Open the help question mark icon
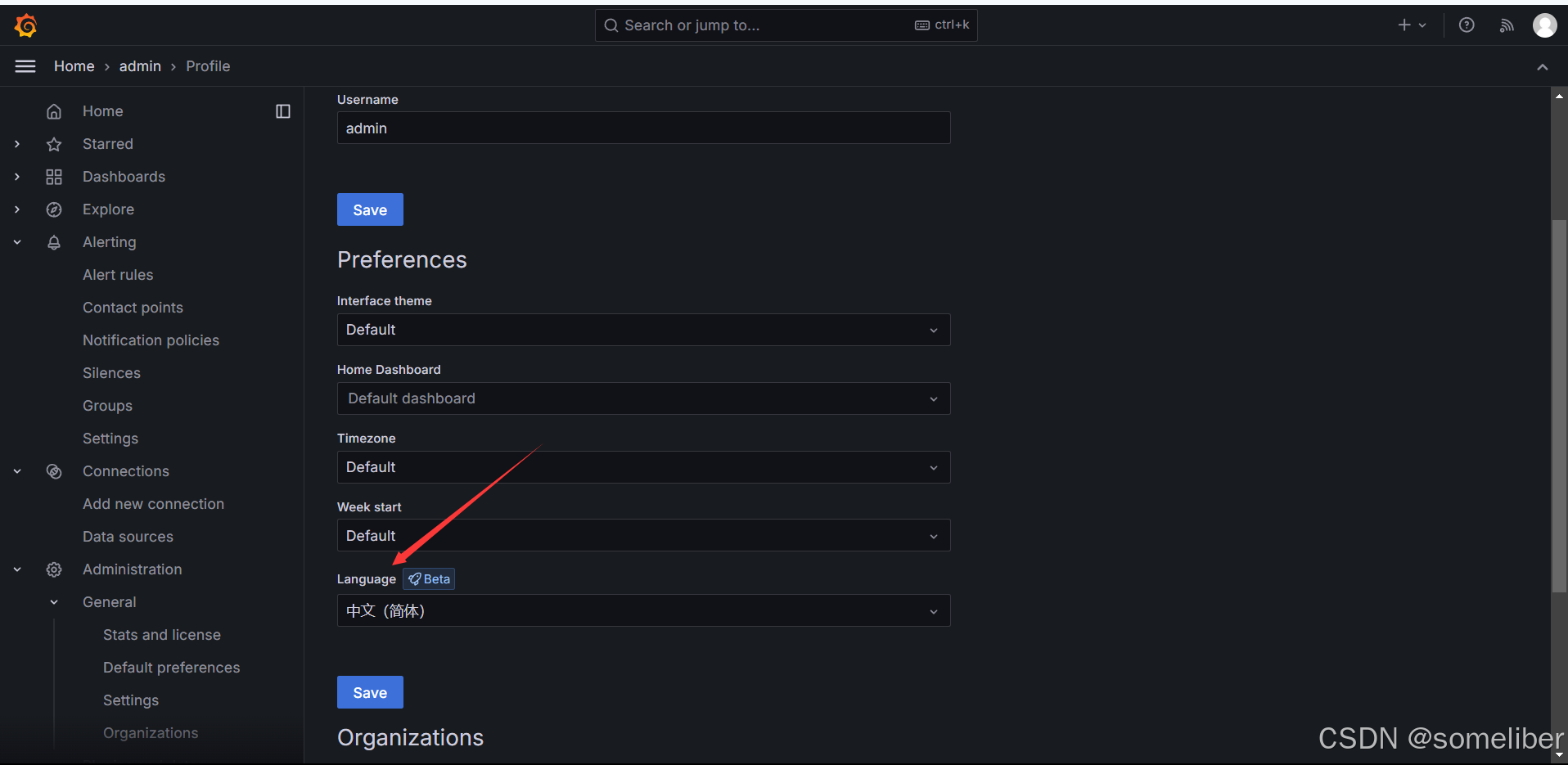This screenshot has height=765, width=1568. pos(1467,25)
